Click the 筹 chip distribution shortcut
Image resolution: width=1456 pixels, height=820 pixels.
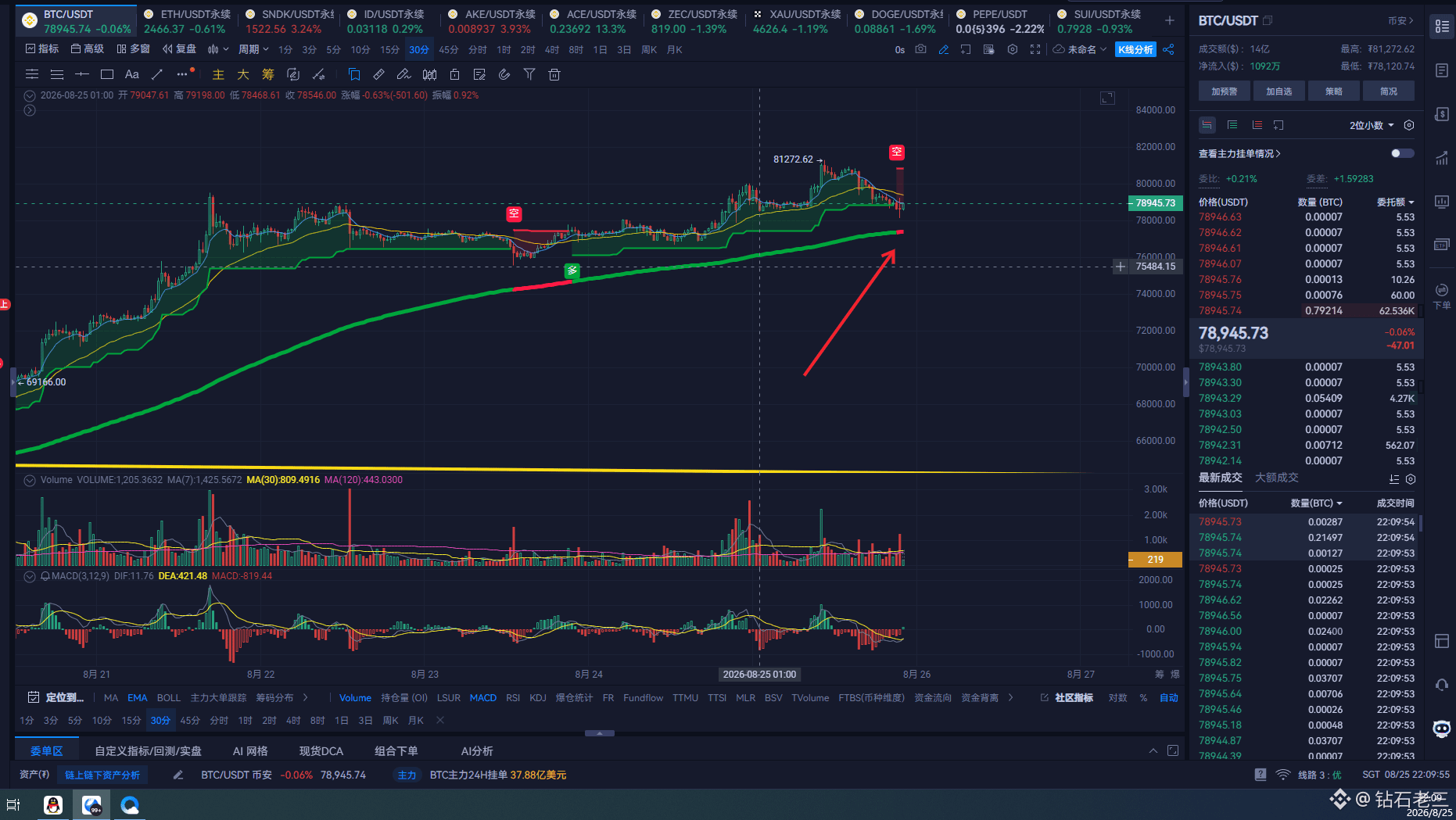[x=268, y=74]
